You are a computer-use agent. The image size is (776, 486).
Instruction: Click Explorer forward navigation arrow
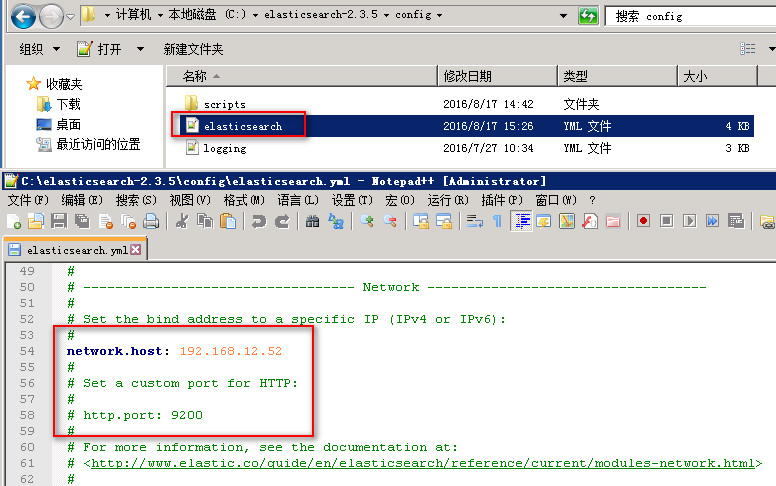(51, 17)
